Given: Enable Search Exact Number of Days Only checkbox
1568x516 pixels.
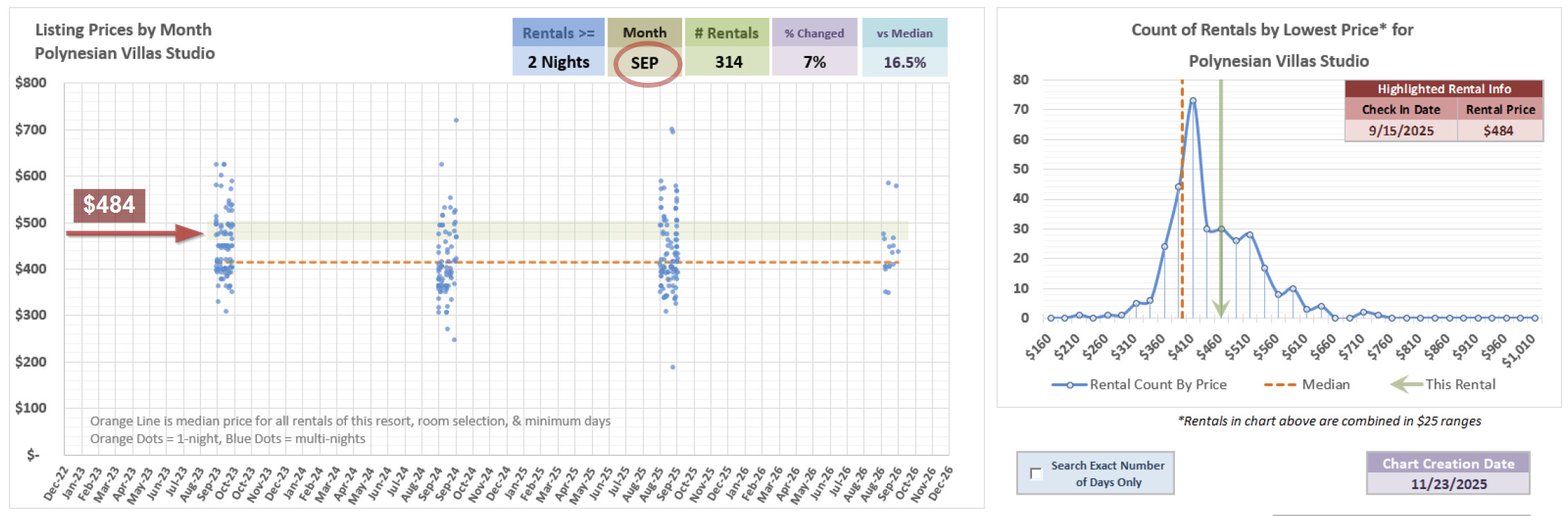Looking at the screenshot, I should pos(1035,473).
